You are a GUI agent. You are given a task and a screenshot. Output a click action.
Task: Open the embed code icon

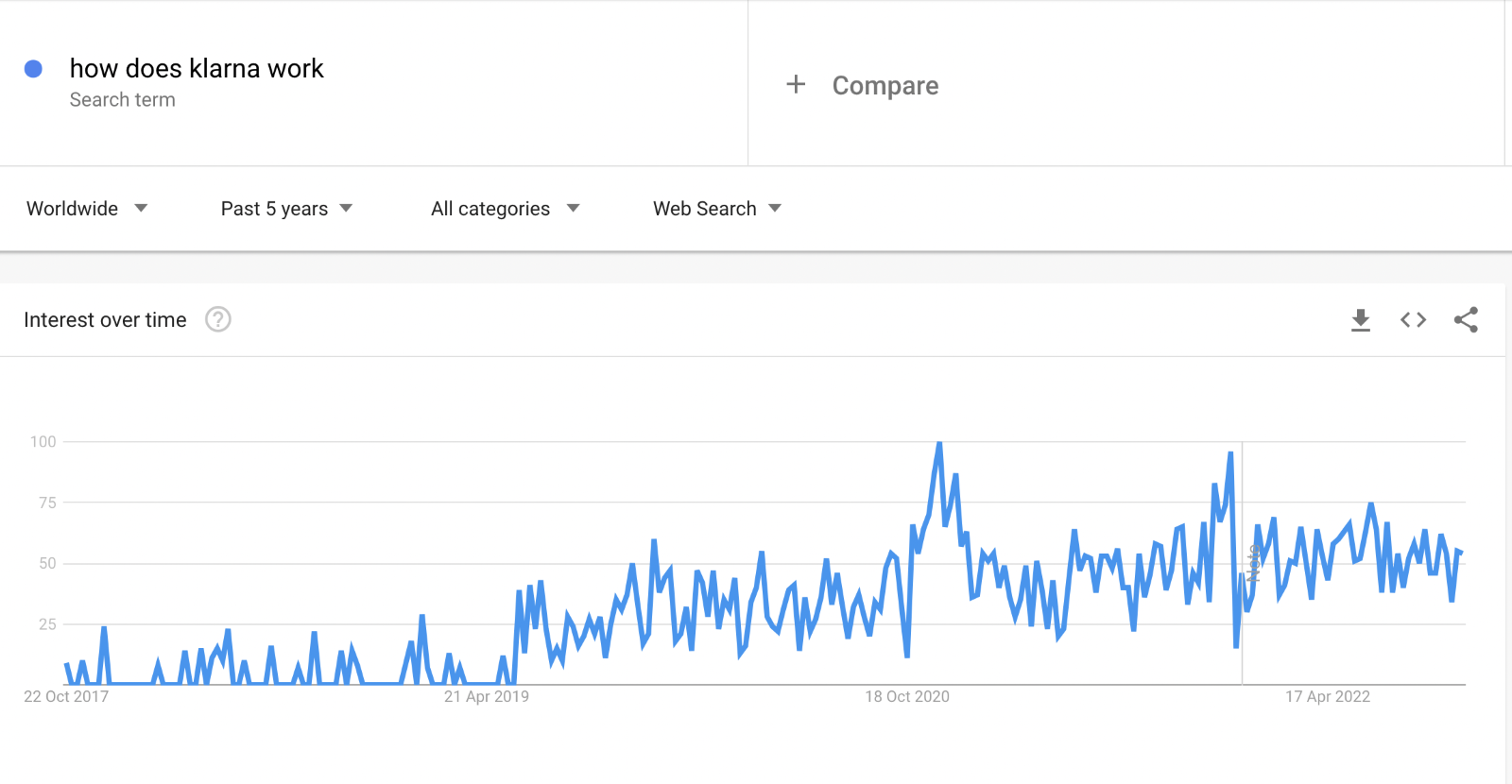click(1413, 320)
